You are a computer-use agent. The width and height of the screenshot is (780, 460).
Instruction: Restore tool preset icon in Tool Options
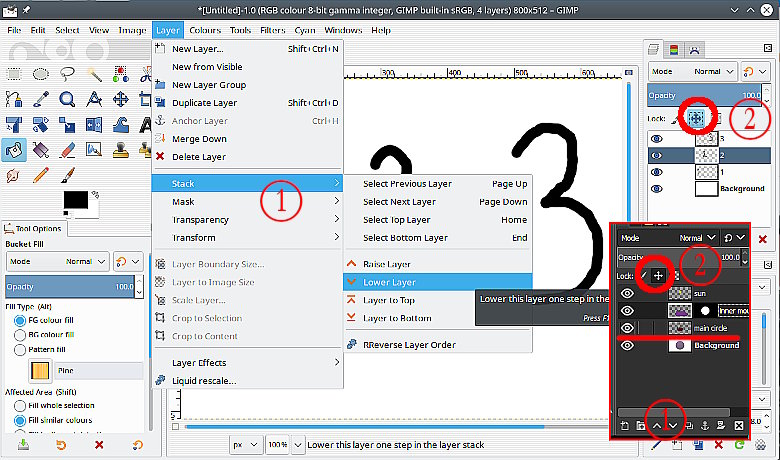point(61,445)
